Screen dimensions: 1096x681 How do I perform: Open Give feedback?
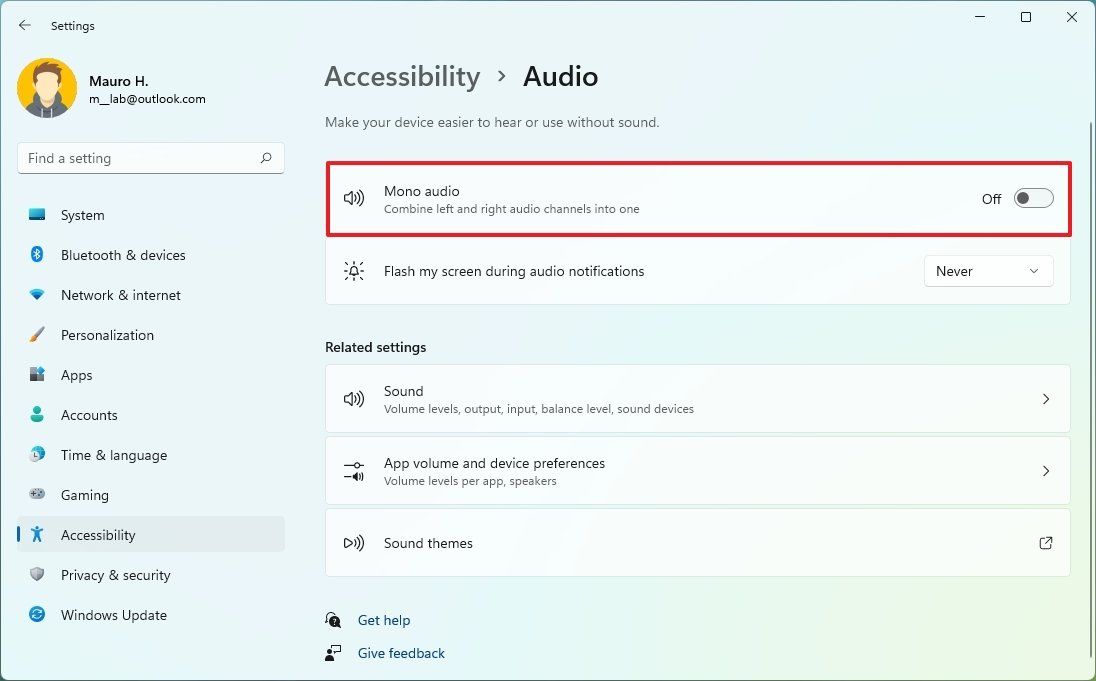tap(400, 653)
